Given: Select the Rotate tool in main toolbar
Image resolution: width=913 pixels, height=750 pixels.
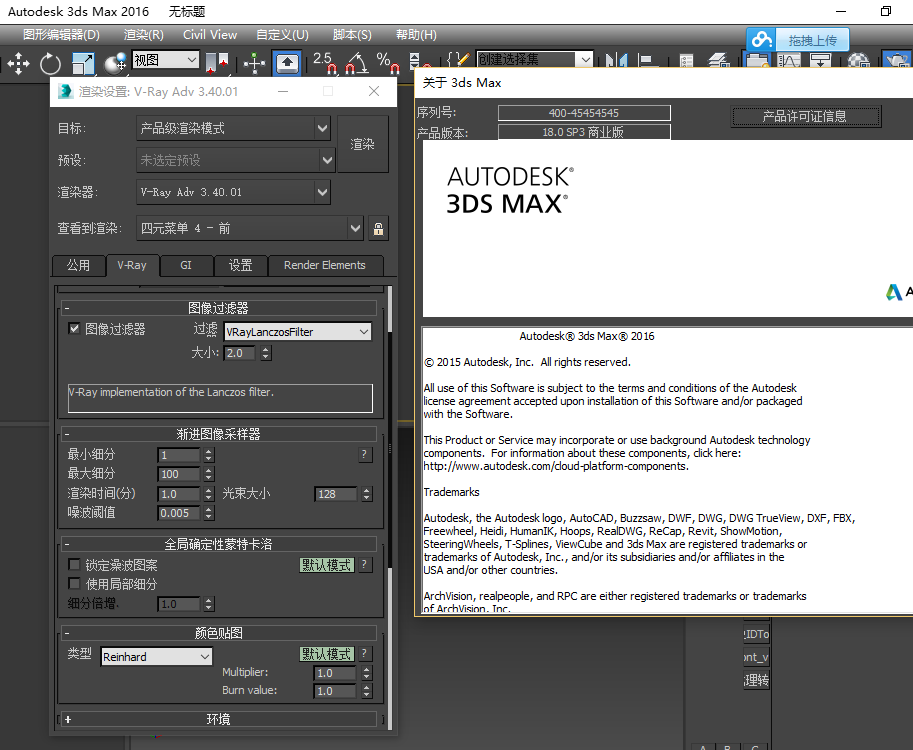Looking at the screenshot, I should click(50, 63).
